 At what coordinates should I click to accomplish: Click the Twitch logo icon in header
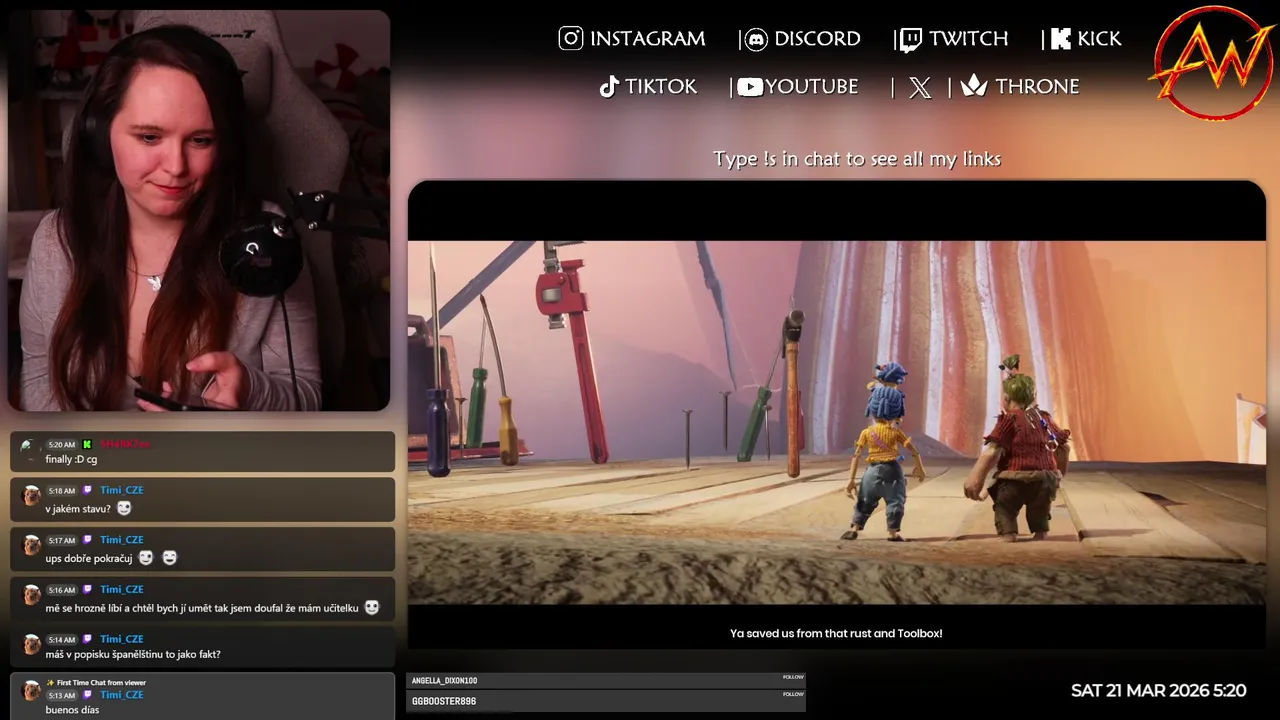pos(910,40)
